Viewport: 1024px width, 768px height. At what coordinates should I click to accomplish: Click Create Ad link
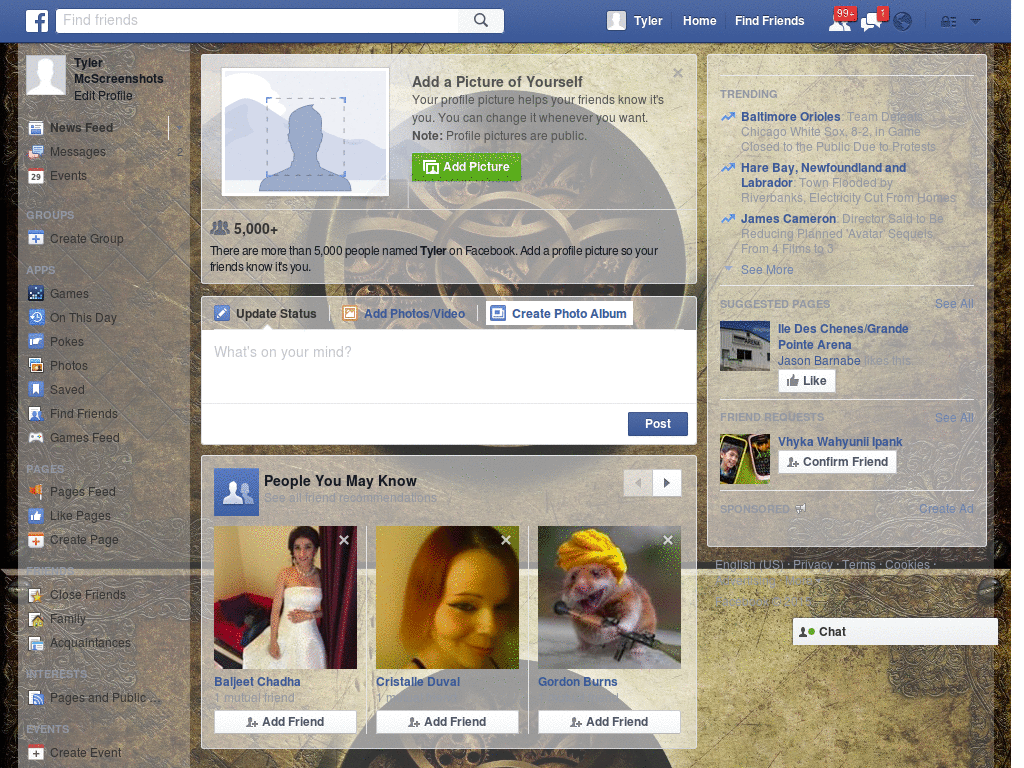coord(946,509)
